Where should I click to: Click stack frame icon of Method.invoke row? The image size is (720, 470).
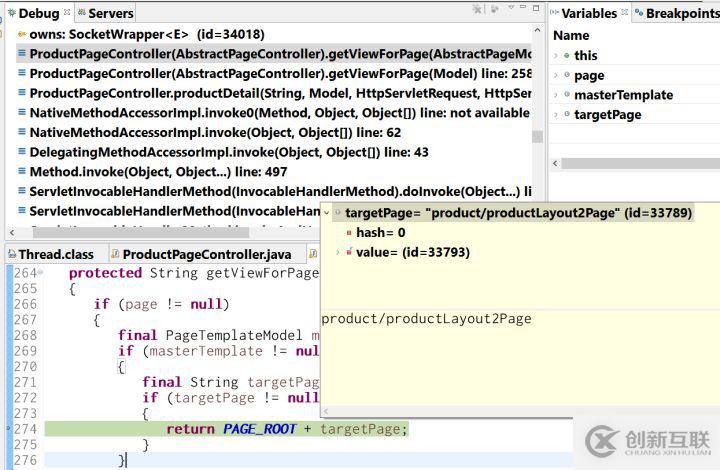point(22,171)
